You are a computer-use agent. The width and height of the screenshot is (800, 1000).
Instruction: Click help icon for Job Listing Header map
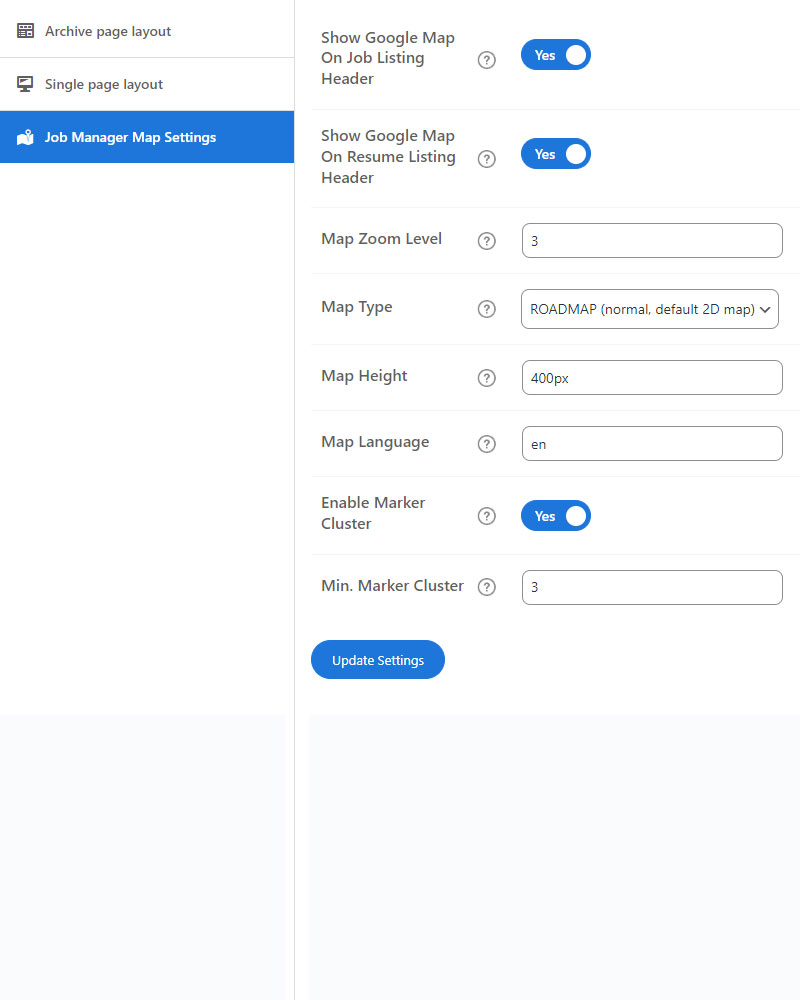[x=487, y=60]
